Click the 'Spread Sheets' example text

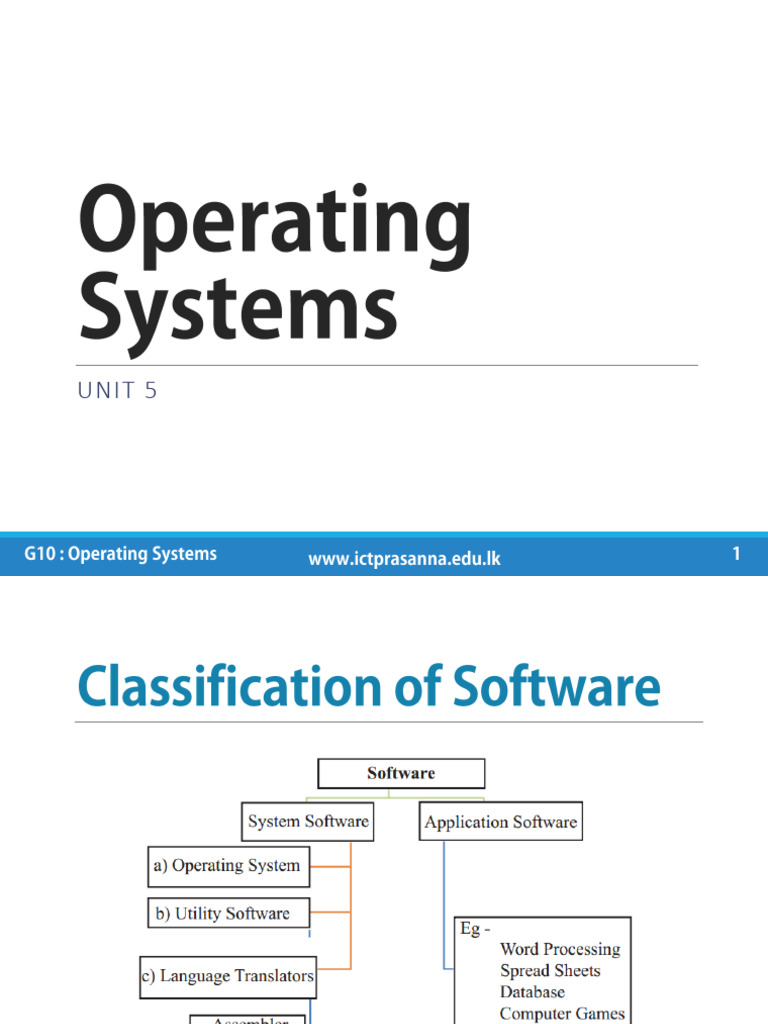[550, 970]
